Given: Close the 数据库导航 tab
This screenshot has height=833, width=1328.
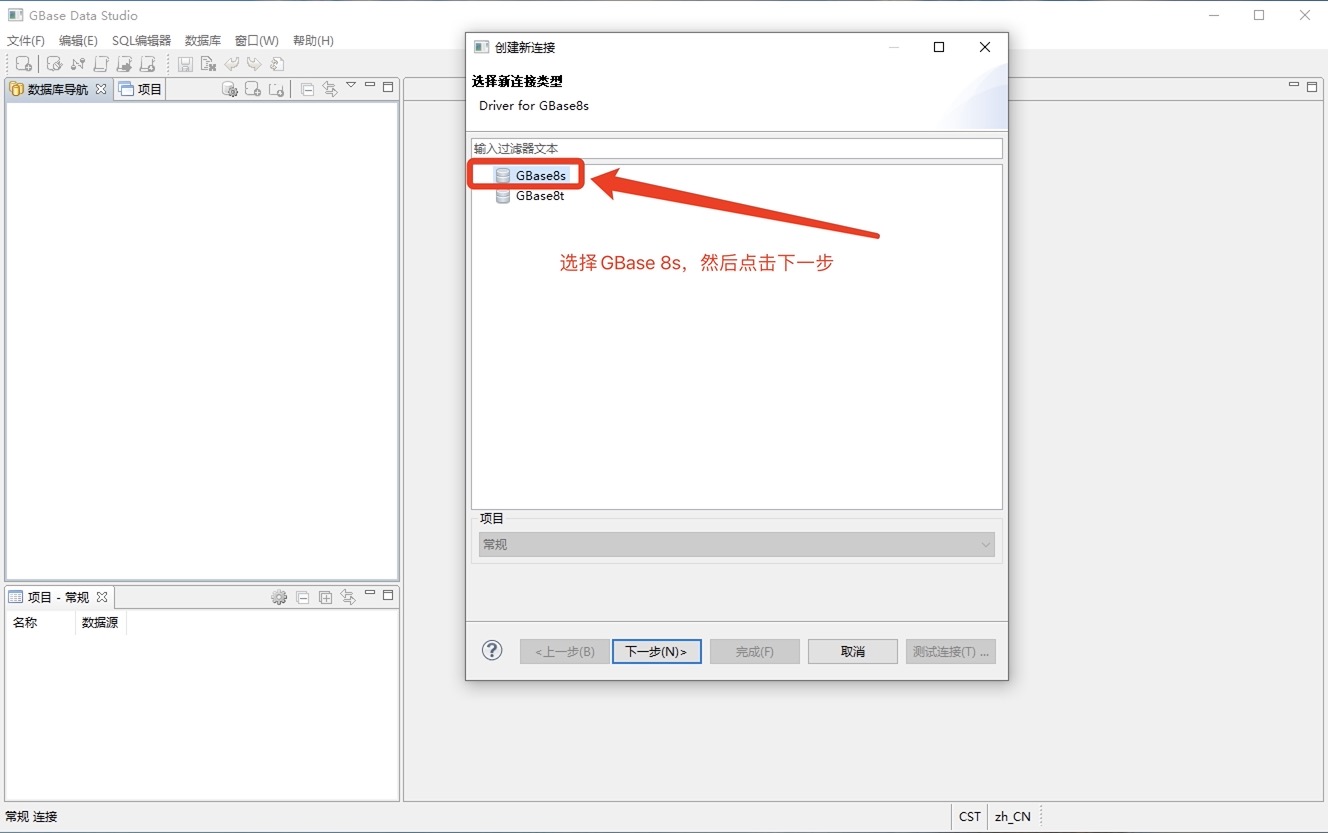Looking at the screenshot, I should click(x=101, y=89).
